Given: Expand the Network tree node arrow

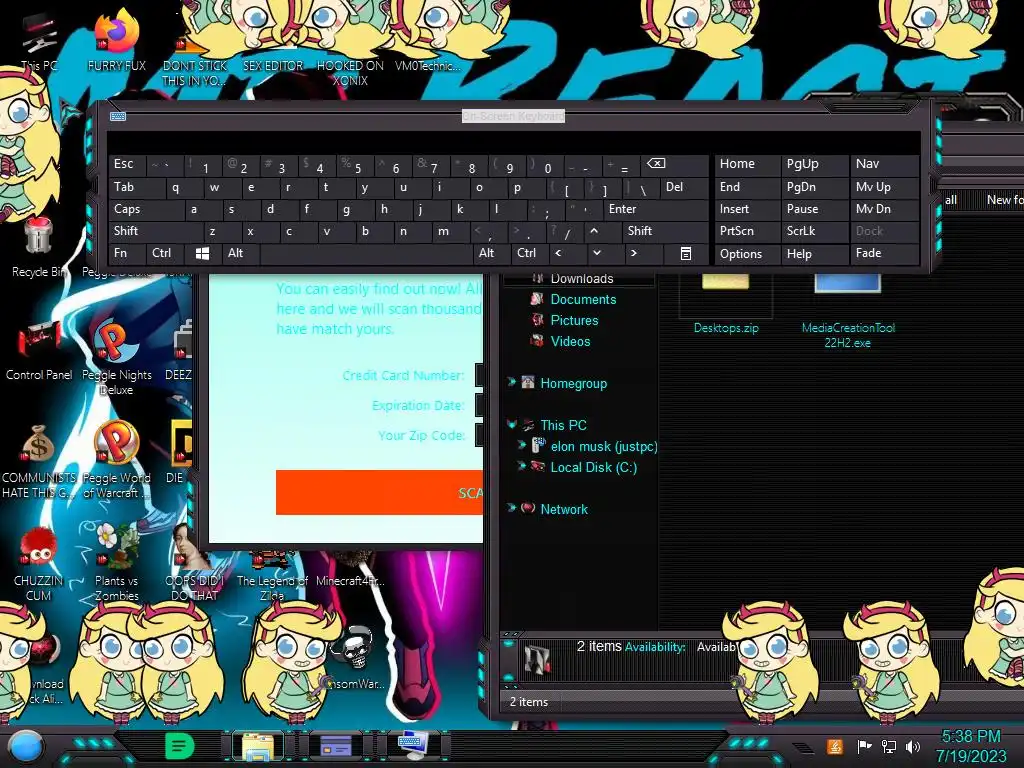Looking at the screenshot, I should point(511,508).
